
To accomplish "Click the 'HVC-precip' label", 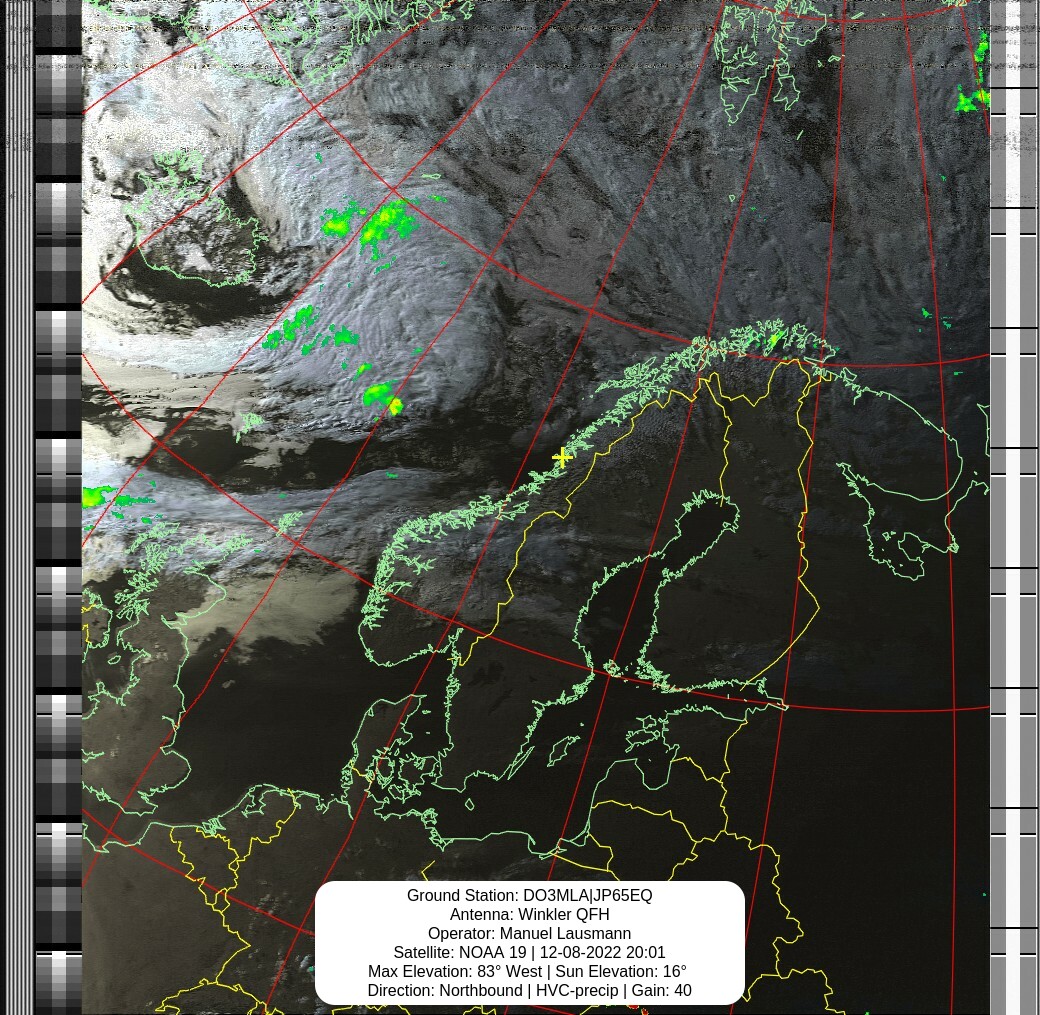I will pyautogui.click(x=577, y=990).
